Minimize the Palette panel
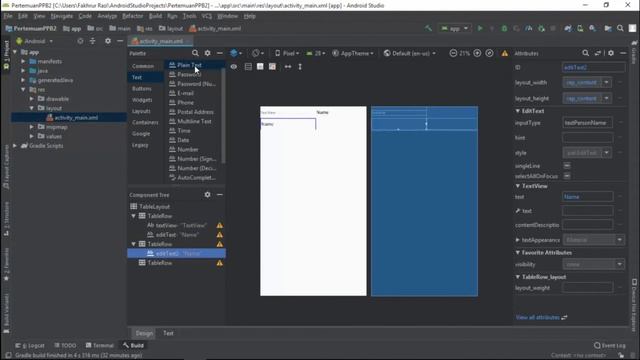Screen dimensions: 640x360 click(220, 53)
